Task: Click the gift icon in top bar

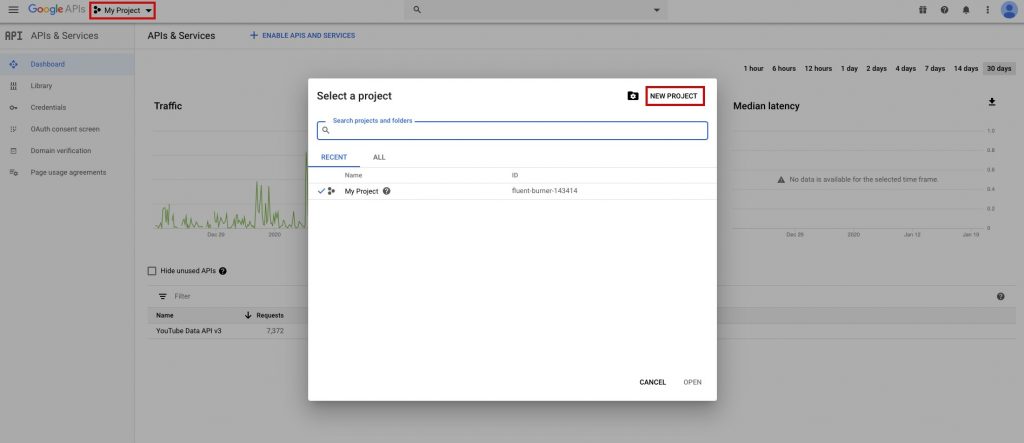Action: click(922, 10)
